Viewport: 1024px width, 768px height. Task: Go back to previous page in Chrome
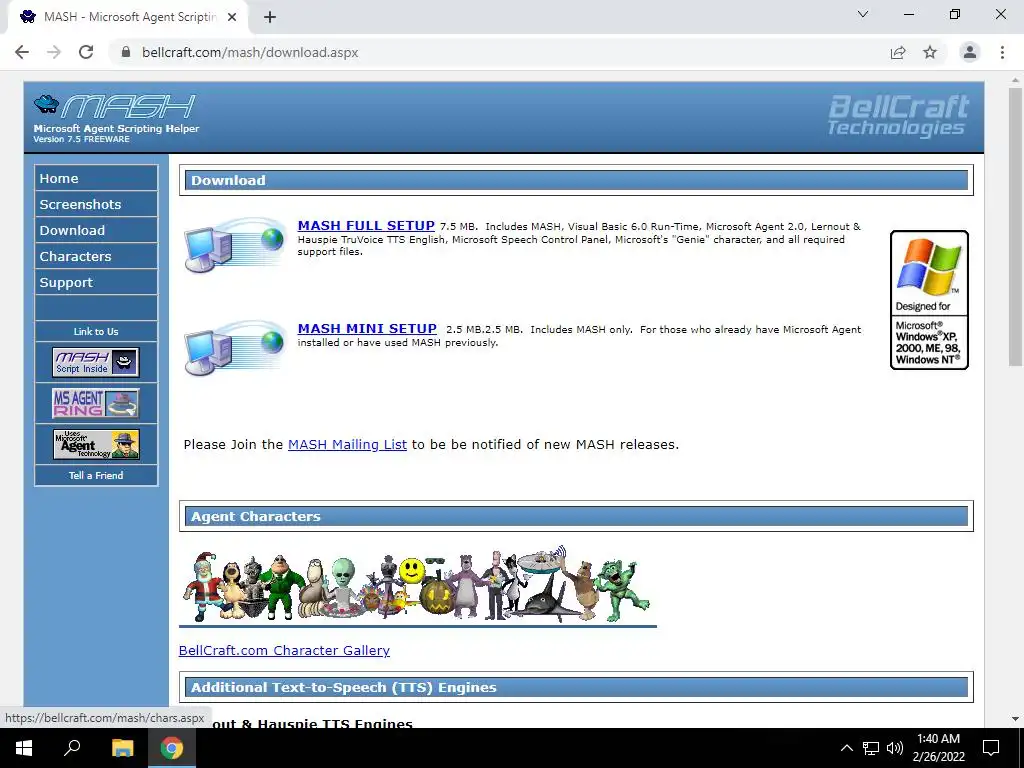[22, 52]
